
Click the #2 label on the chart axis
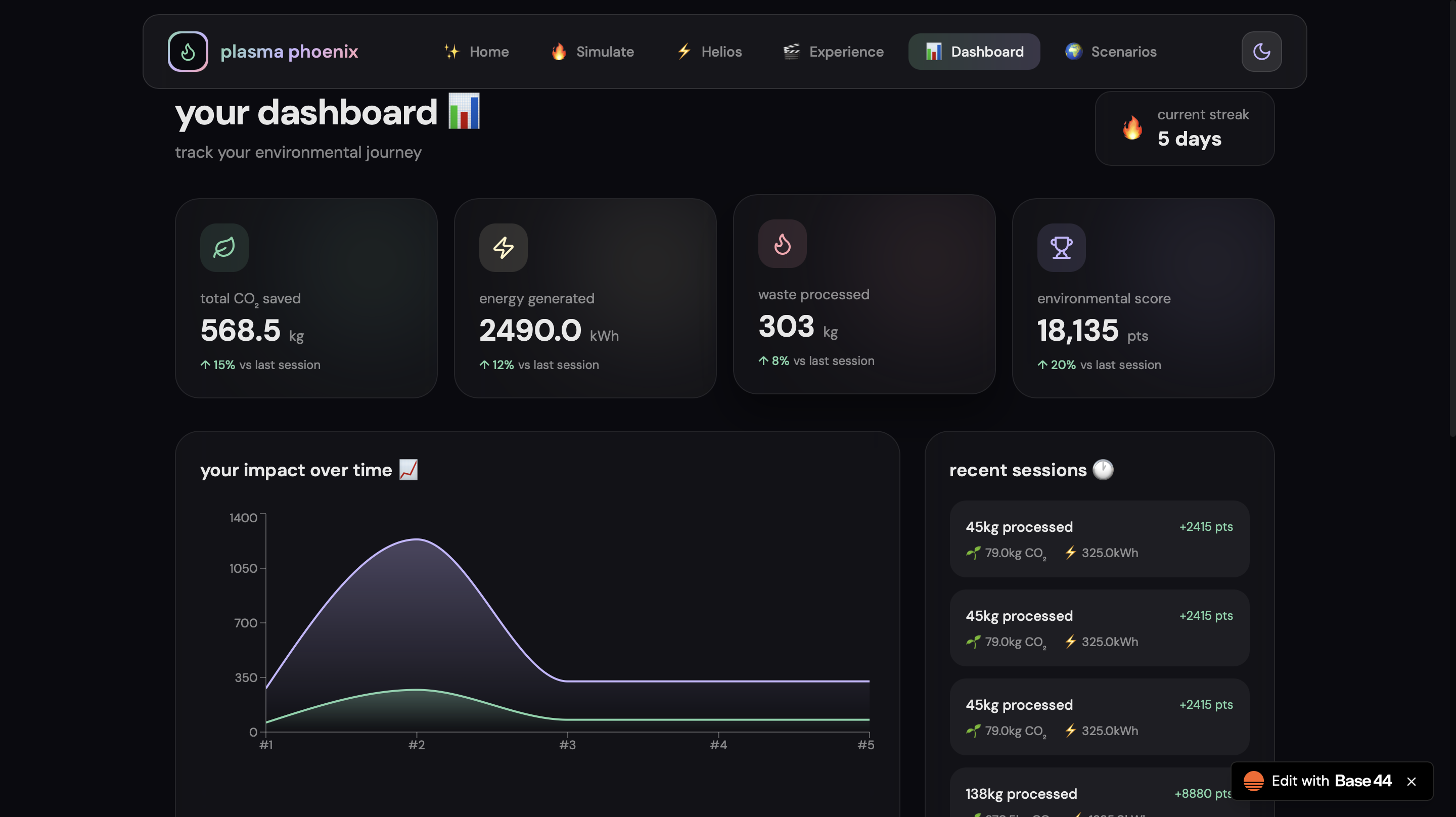(417, 745)
